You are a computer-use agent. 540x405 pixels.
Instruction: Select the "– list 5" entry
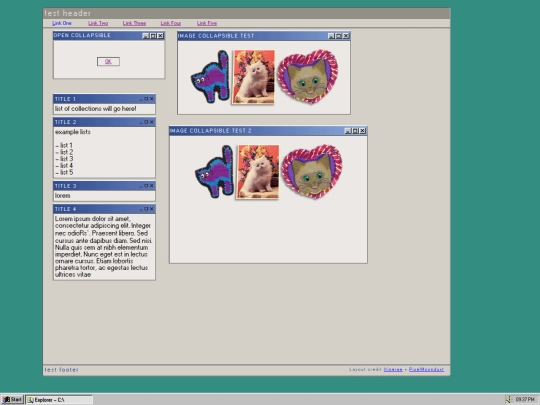click(64, 172)
